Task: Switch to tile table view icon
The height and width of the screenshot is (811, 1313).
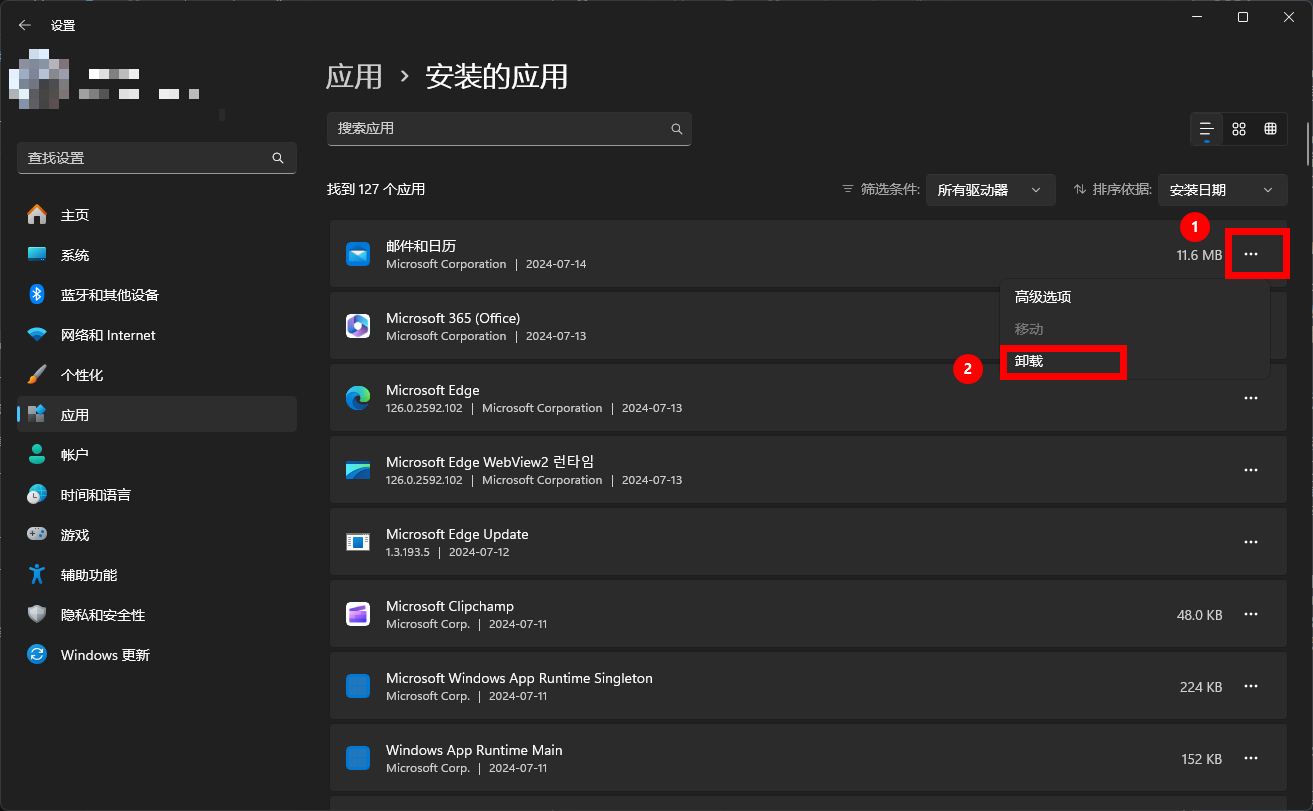Action: pyautogui.click(x=1270, y=129)
